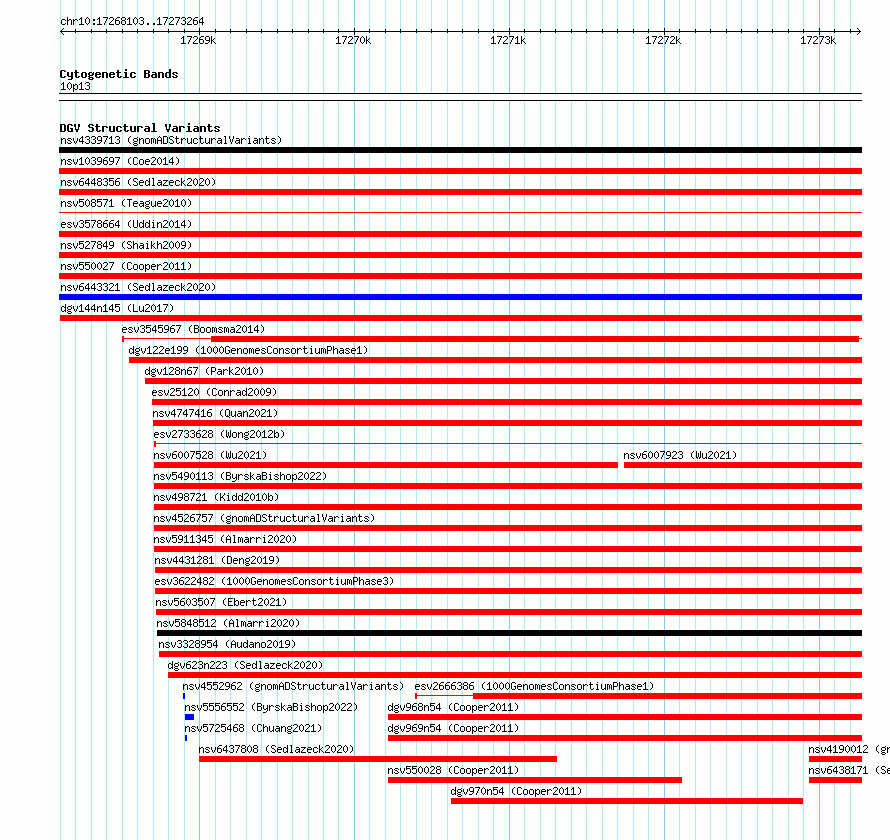Click dgv969n54 (Cooper2011) label
The width and height of the screenshot is (890, 840).
pos(453,728)
